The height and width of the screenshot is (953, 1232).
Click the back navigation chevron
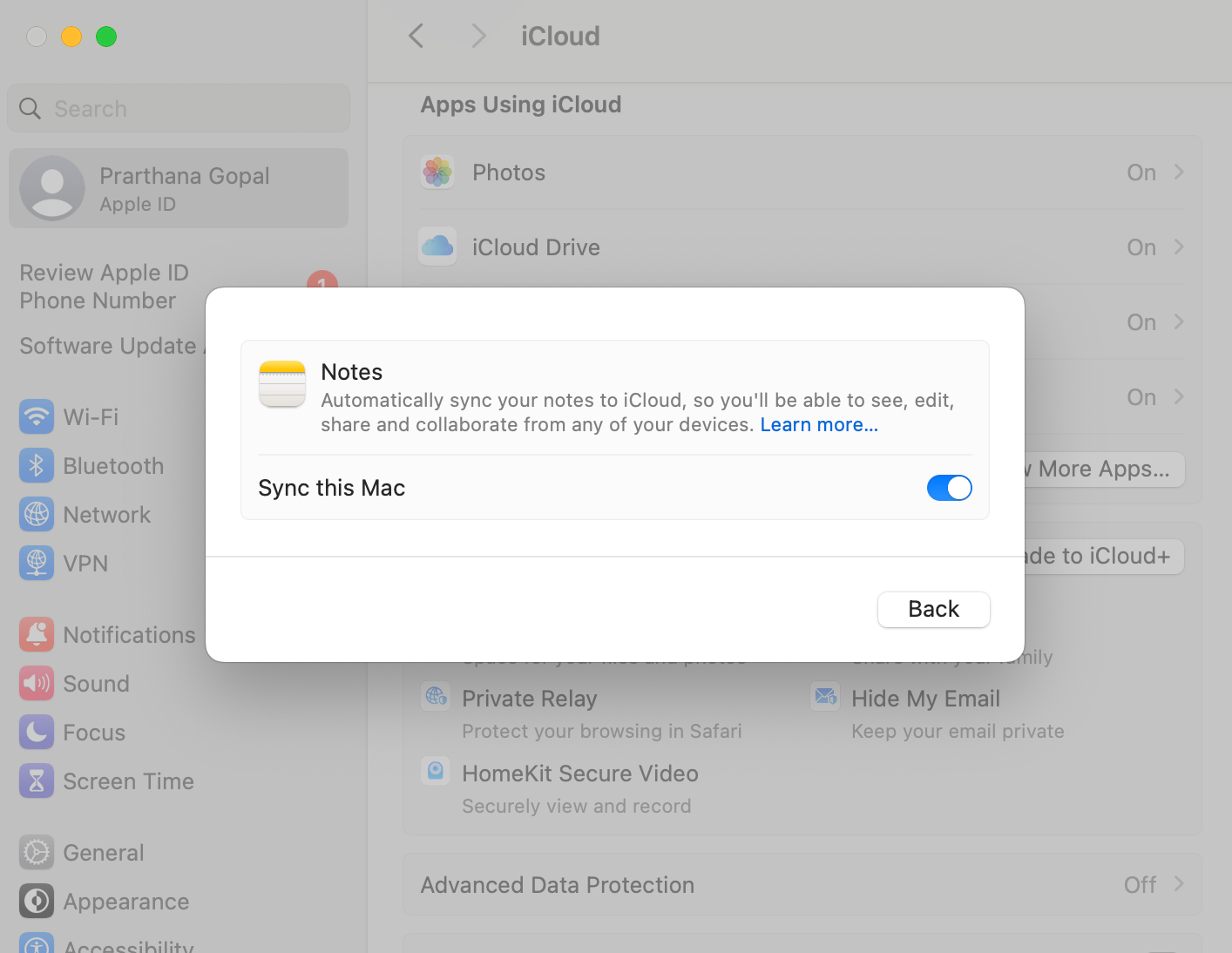click(x=416, y=36)
